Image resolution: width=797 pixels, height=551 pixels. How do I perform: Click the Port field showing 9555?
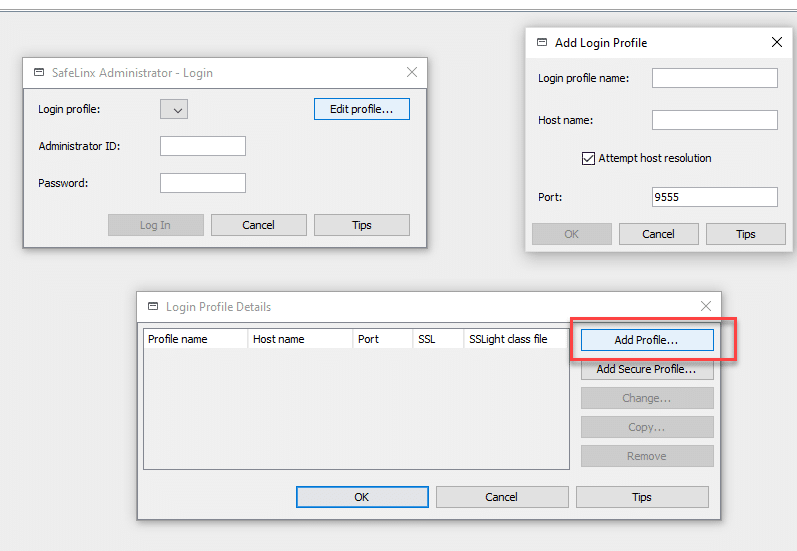pos(714,197)
